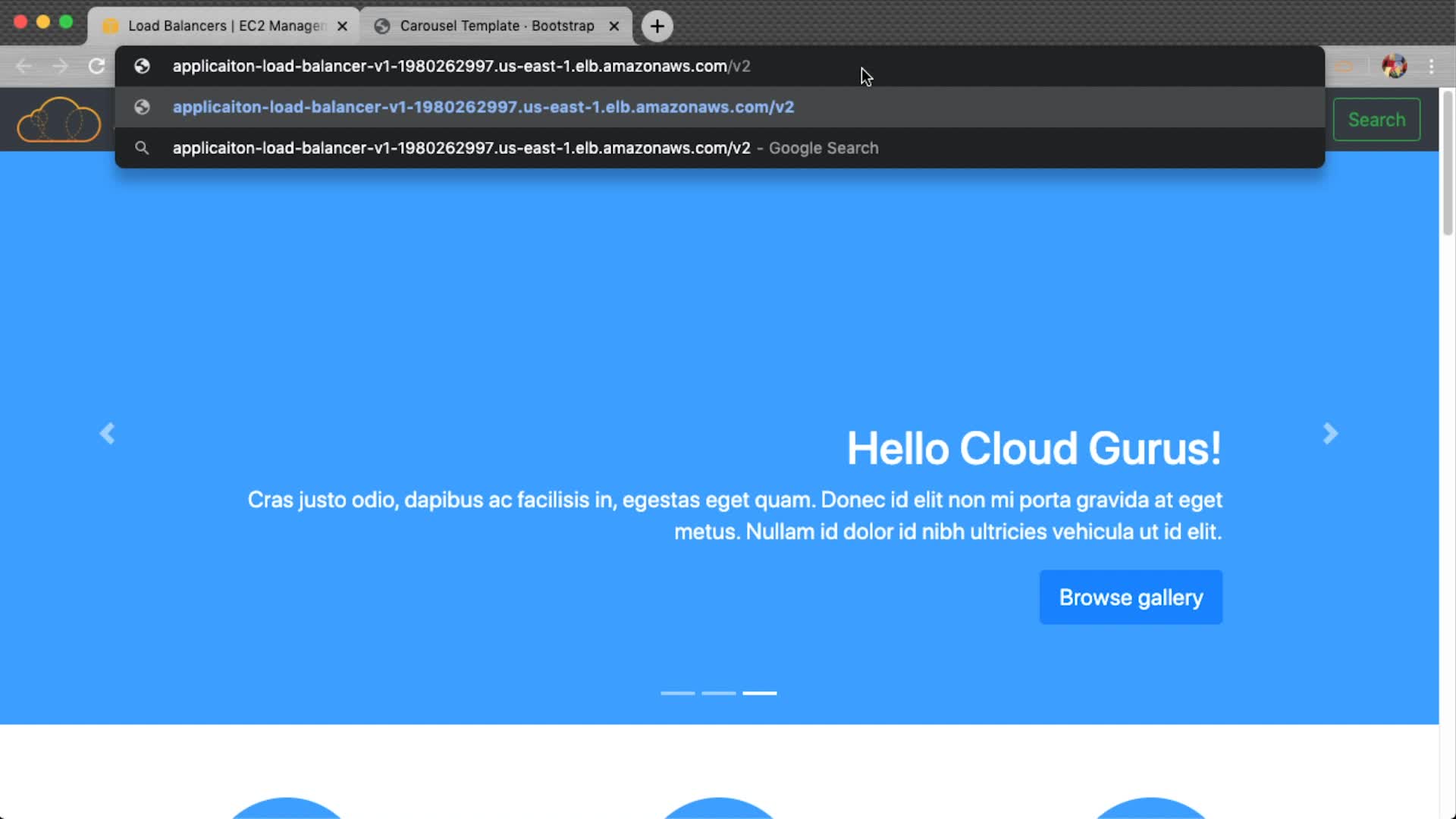Choose the highlighted blue /v2 URL suggestion
1456x819 pixels.
coord(483,108)
